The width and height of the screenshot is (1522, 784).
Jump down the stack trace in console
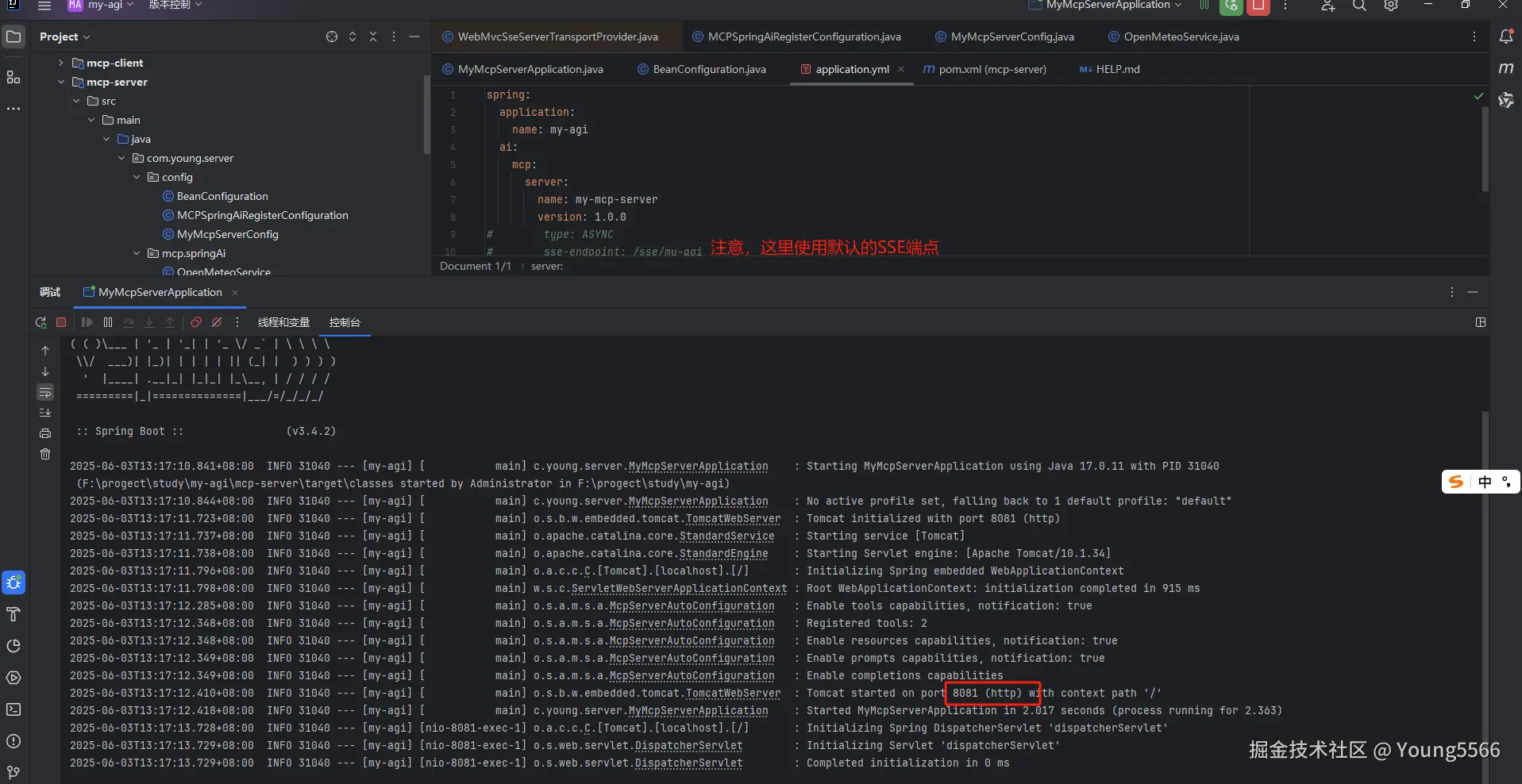(45, 371)
